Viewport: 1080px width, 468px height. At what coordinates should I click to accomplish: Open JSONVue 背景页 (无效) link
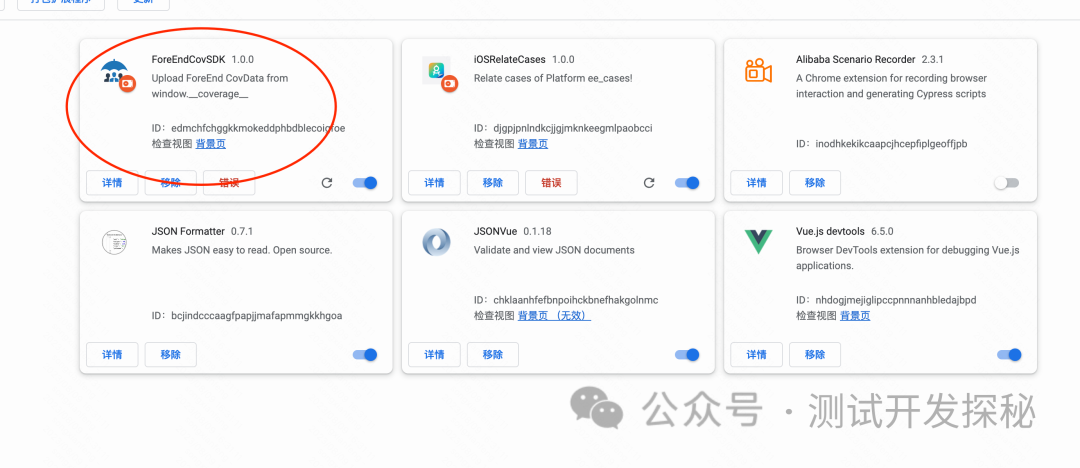coord(554,316)
